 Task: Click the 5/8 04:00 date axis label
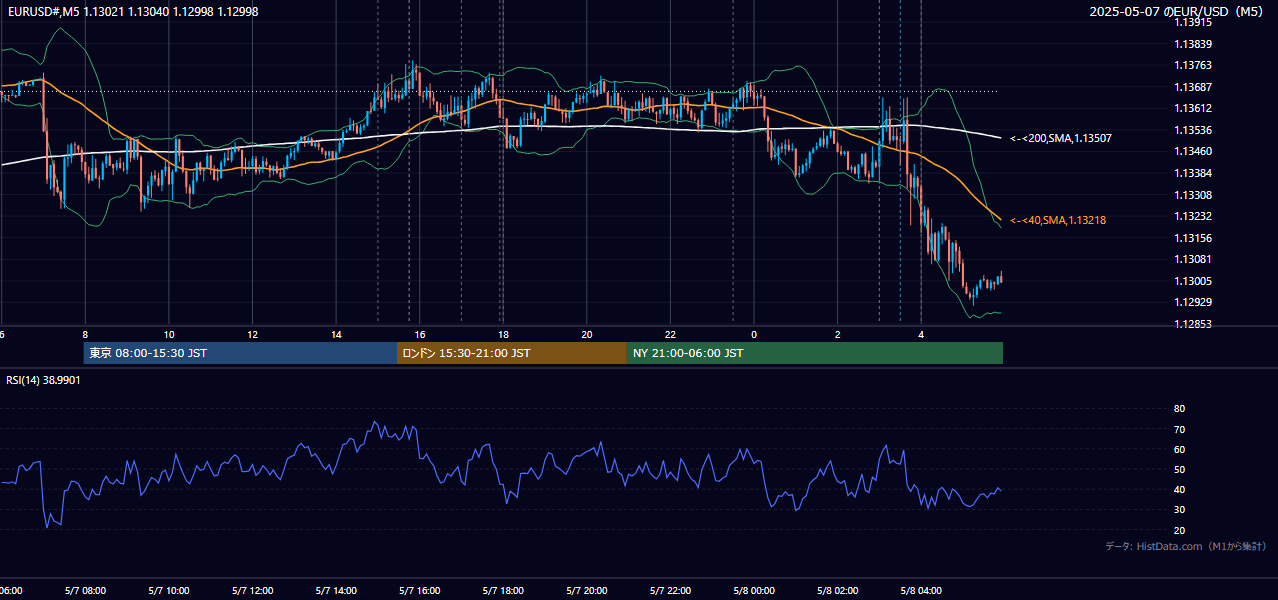(921, 591)
